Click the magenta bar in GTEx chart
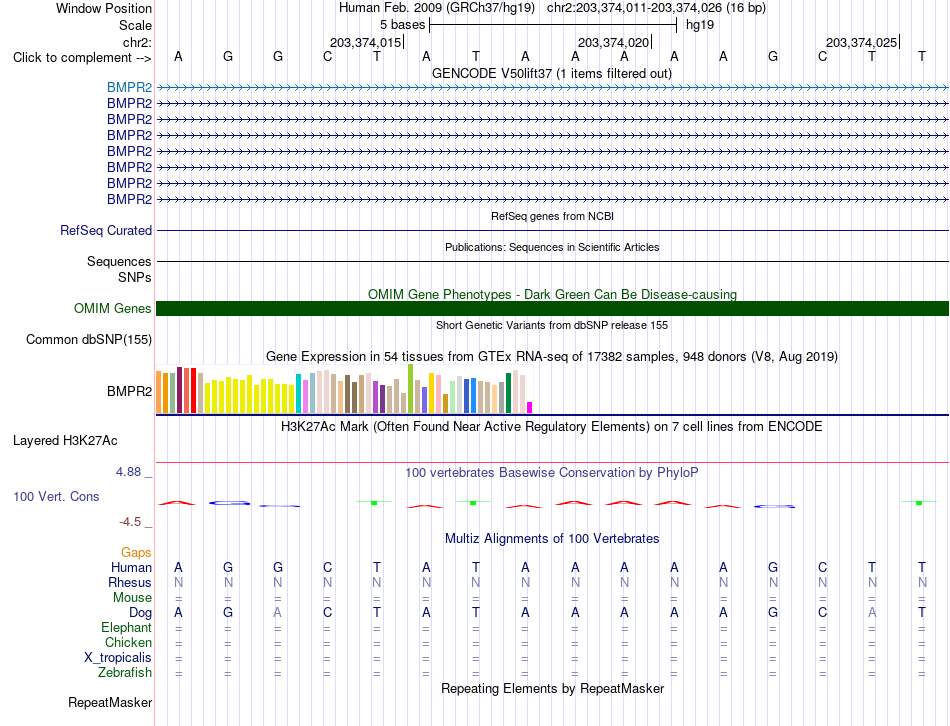The image size is (950, 726). [530, 407]
